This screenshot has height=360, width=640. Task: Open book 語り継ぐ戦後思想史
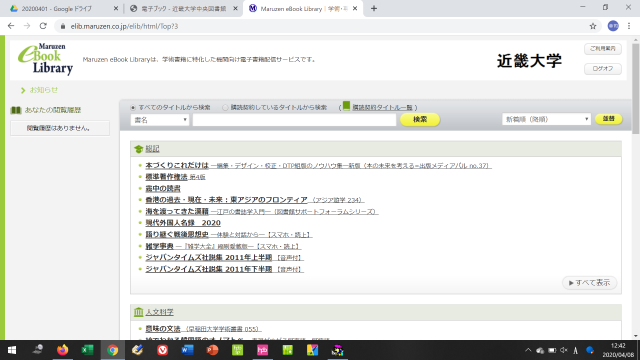pos(229,235)
